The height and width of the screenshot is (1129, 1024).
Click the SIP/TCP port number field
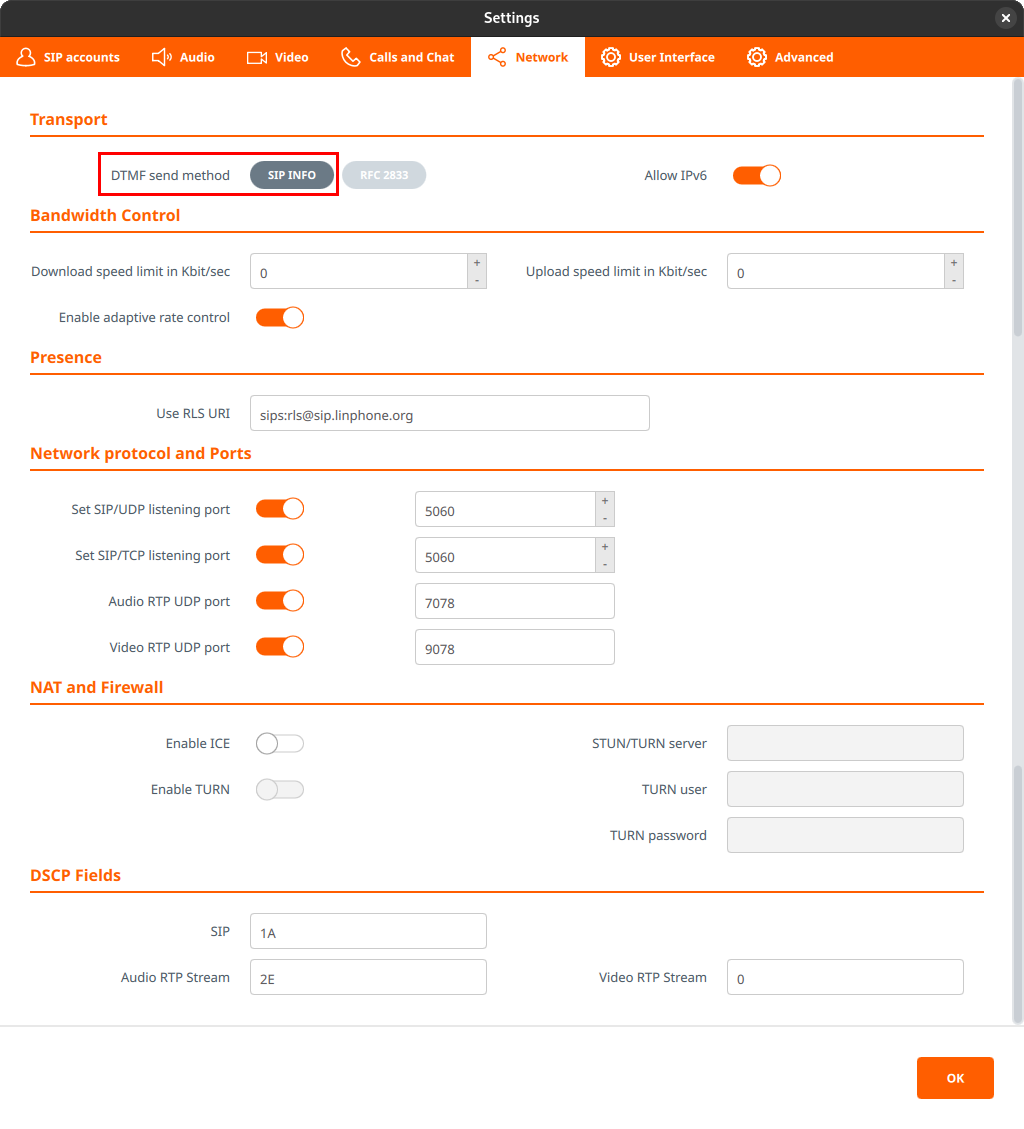[x=506, y=555]
